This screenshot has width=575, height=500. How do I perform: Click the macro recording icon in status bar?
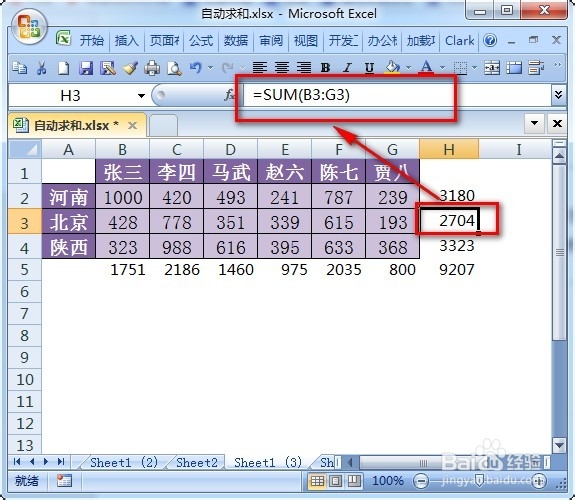(x=64, y=481)
